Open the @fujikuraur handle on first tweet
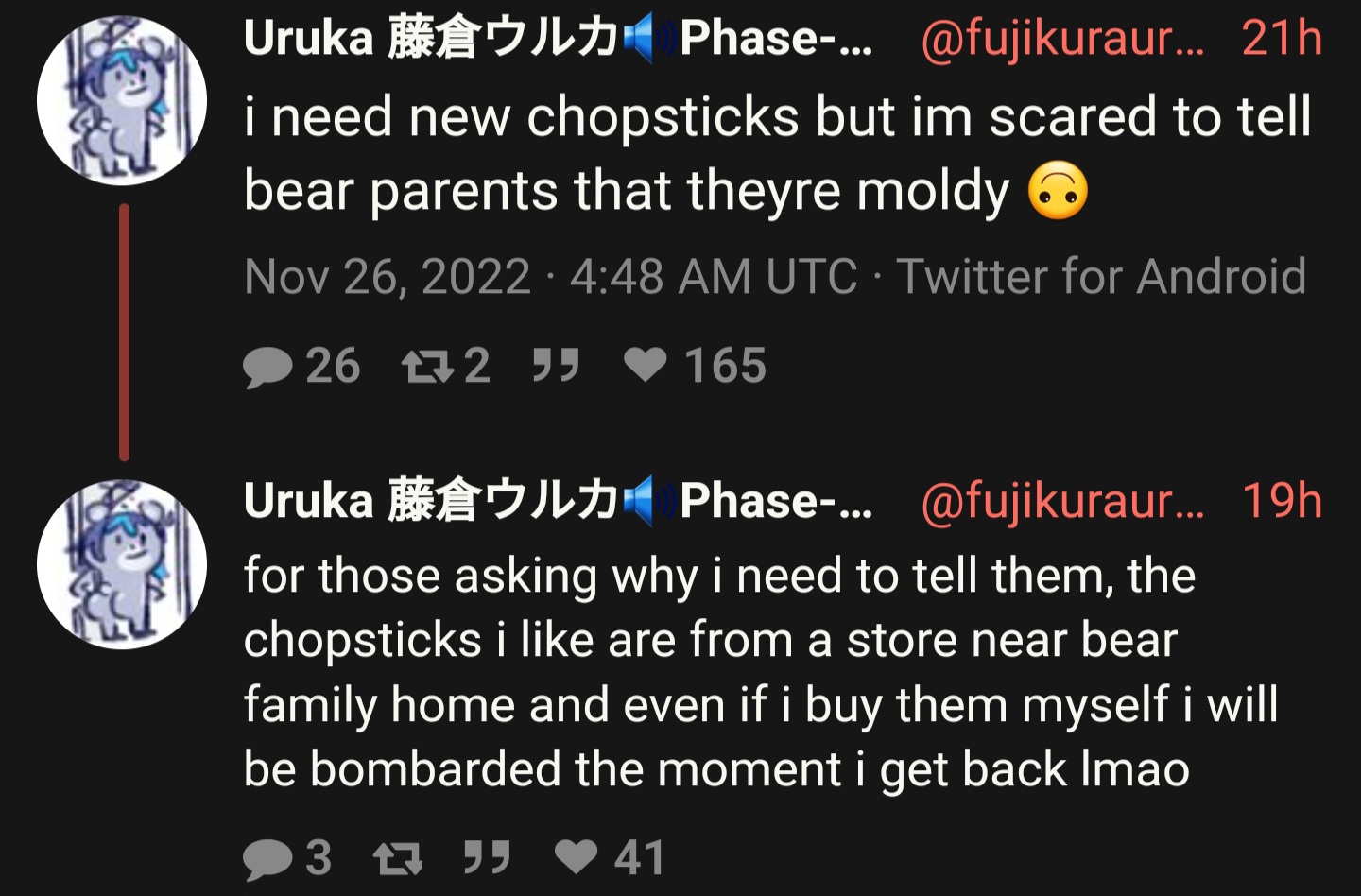This screenshot has height=896, width=1361. click(1063, 39)
